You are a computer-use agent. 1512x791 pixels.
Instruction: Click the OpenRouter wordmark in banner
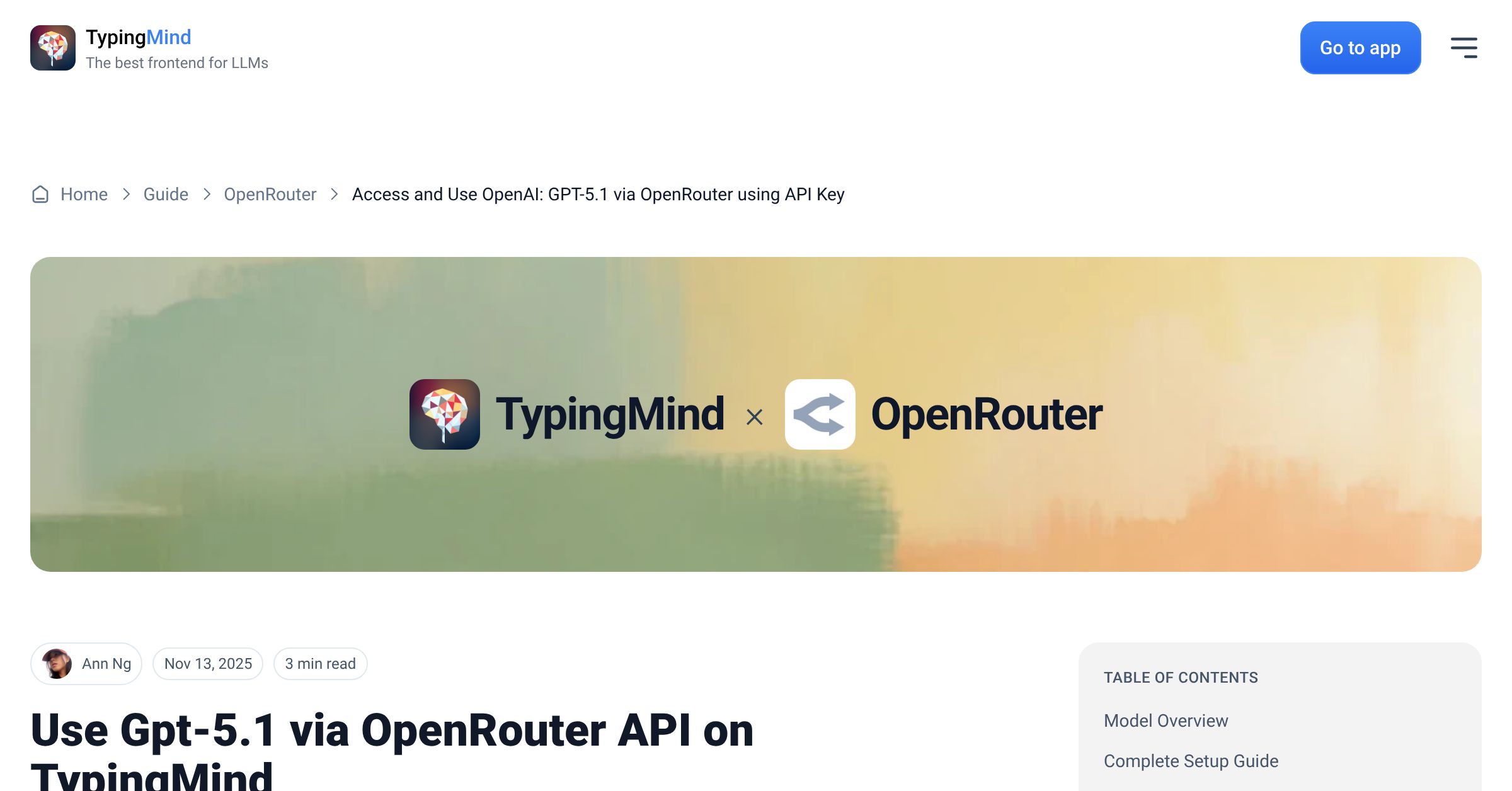987,414
